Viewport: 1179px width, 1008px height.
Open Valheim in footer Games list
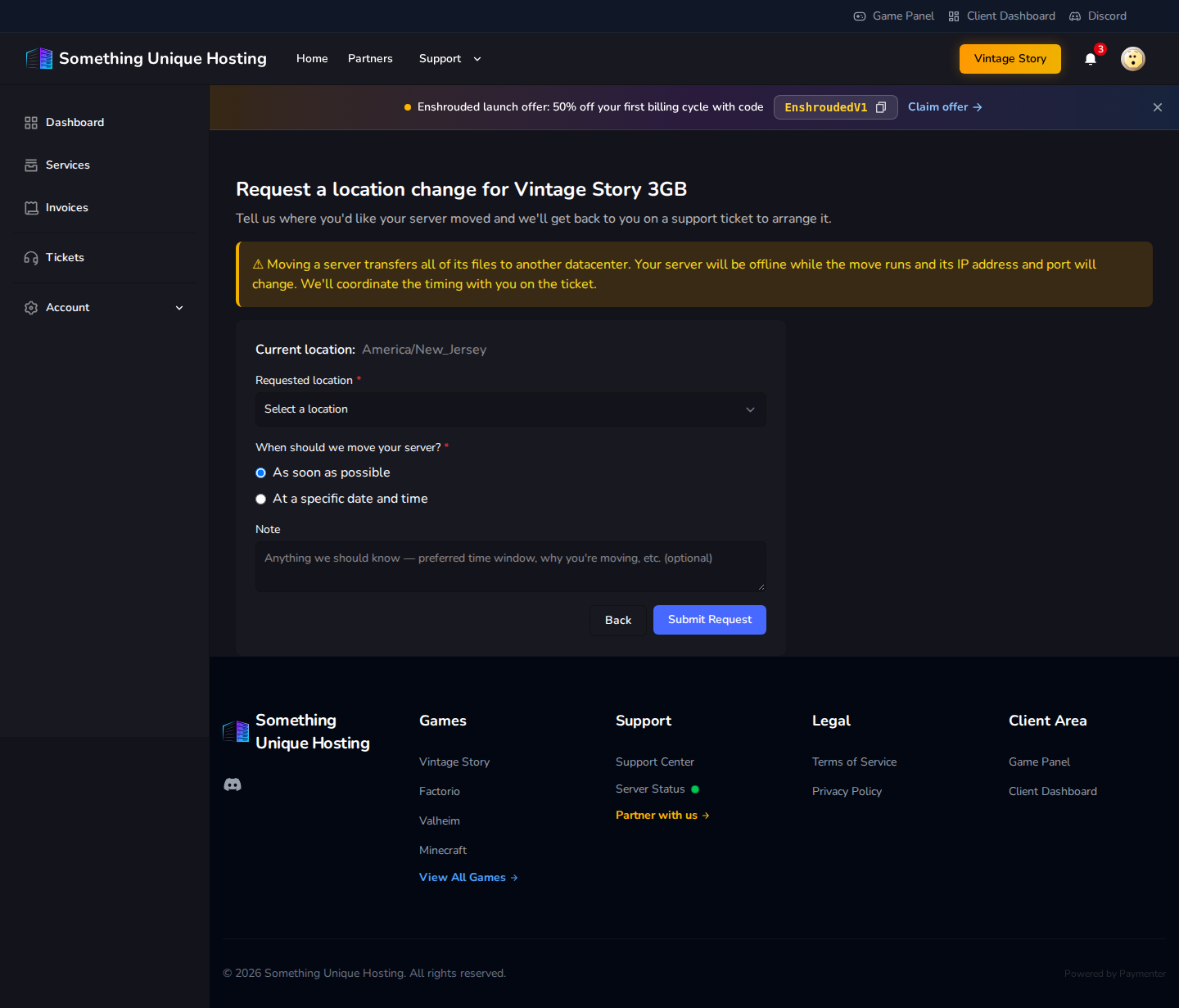440,821
